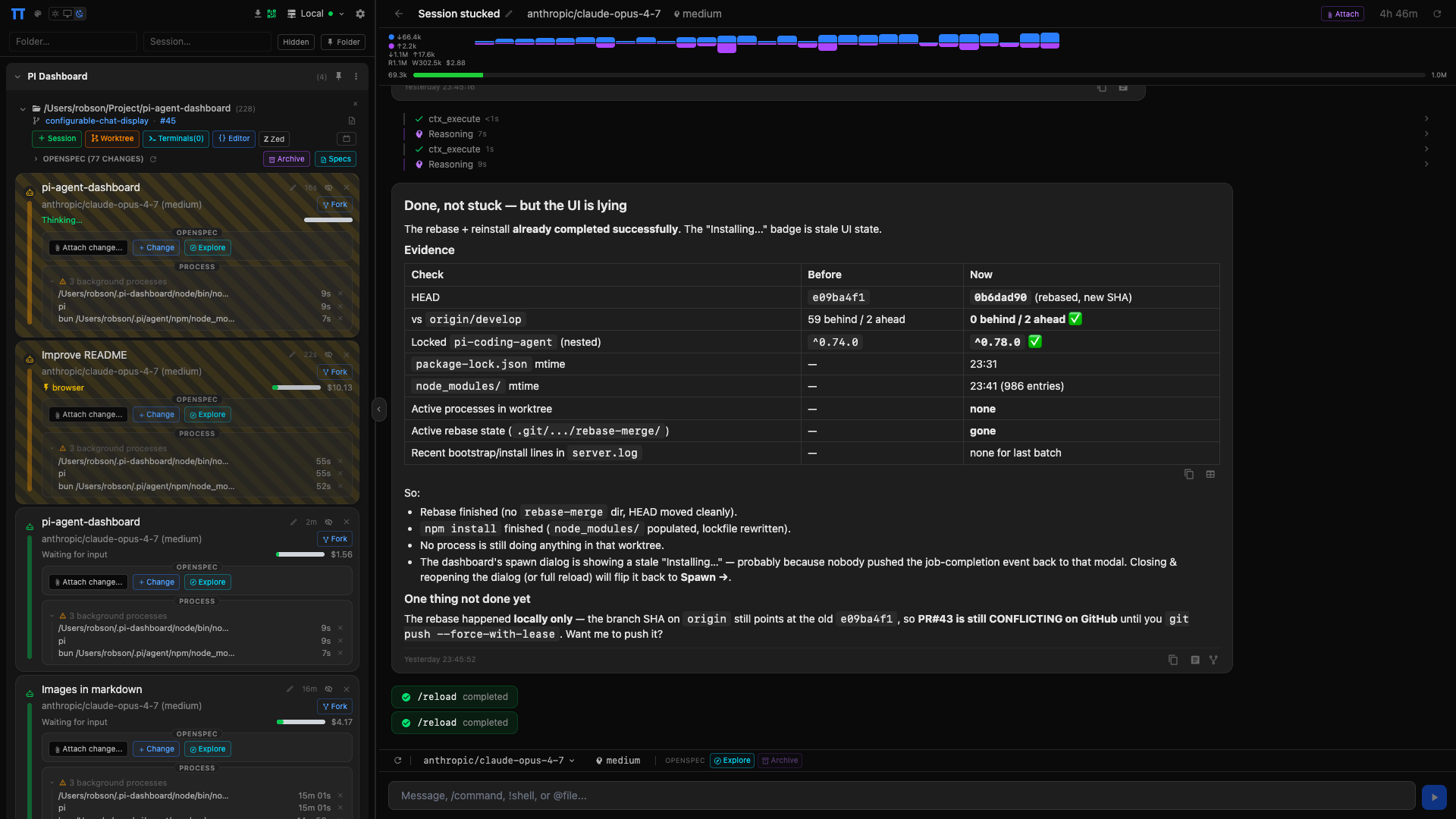Viewport: 1456px width, 819px height.
Task: Hide the Thinking pi-agent-dashboard session via eye icon
Action: 329,188
